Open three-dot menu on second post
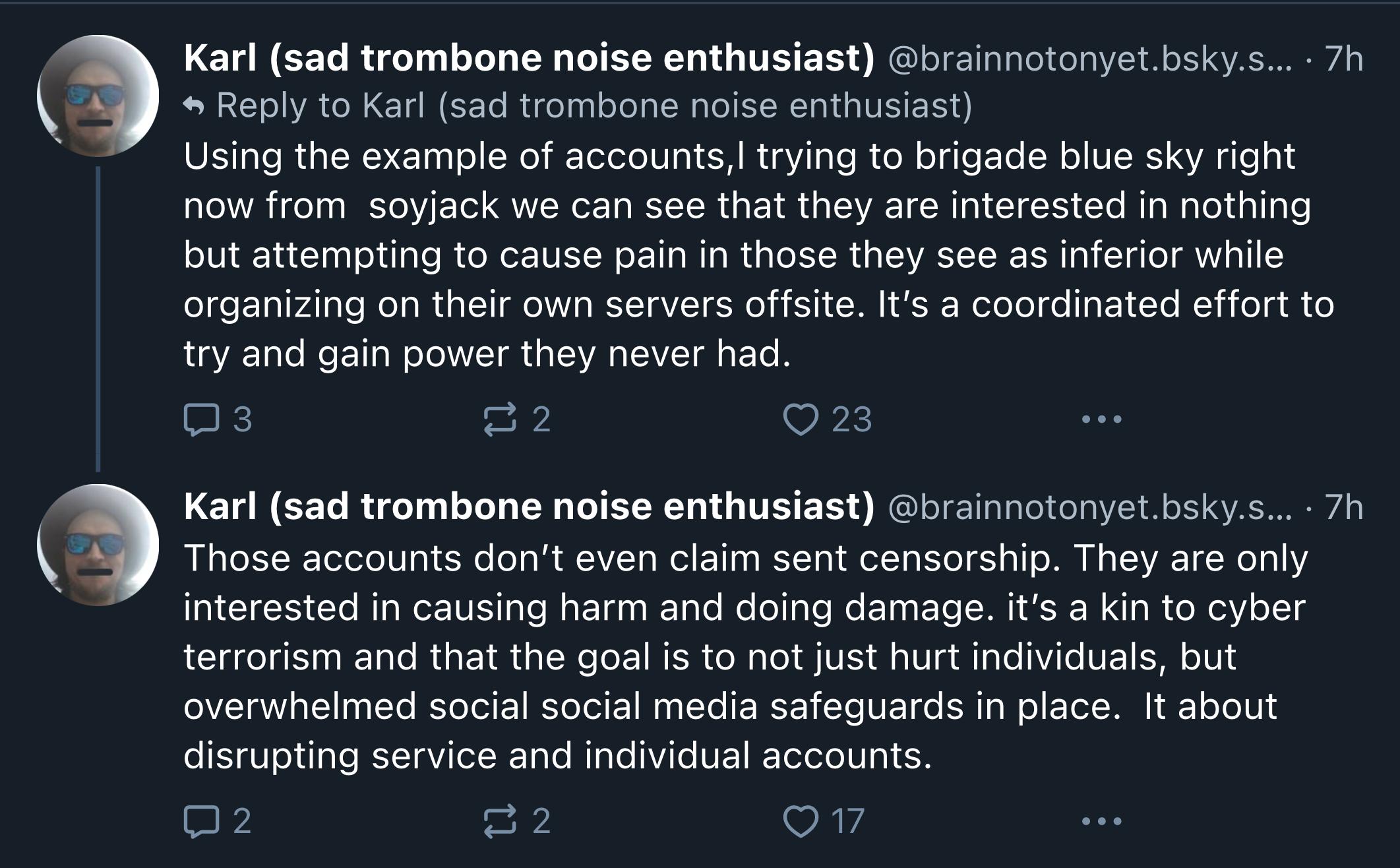Screen dimensions: 1400x868 1101,822
